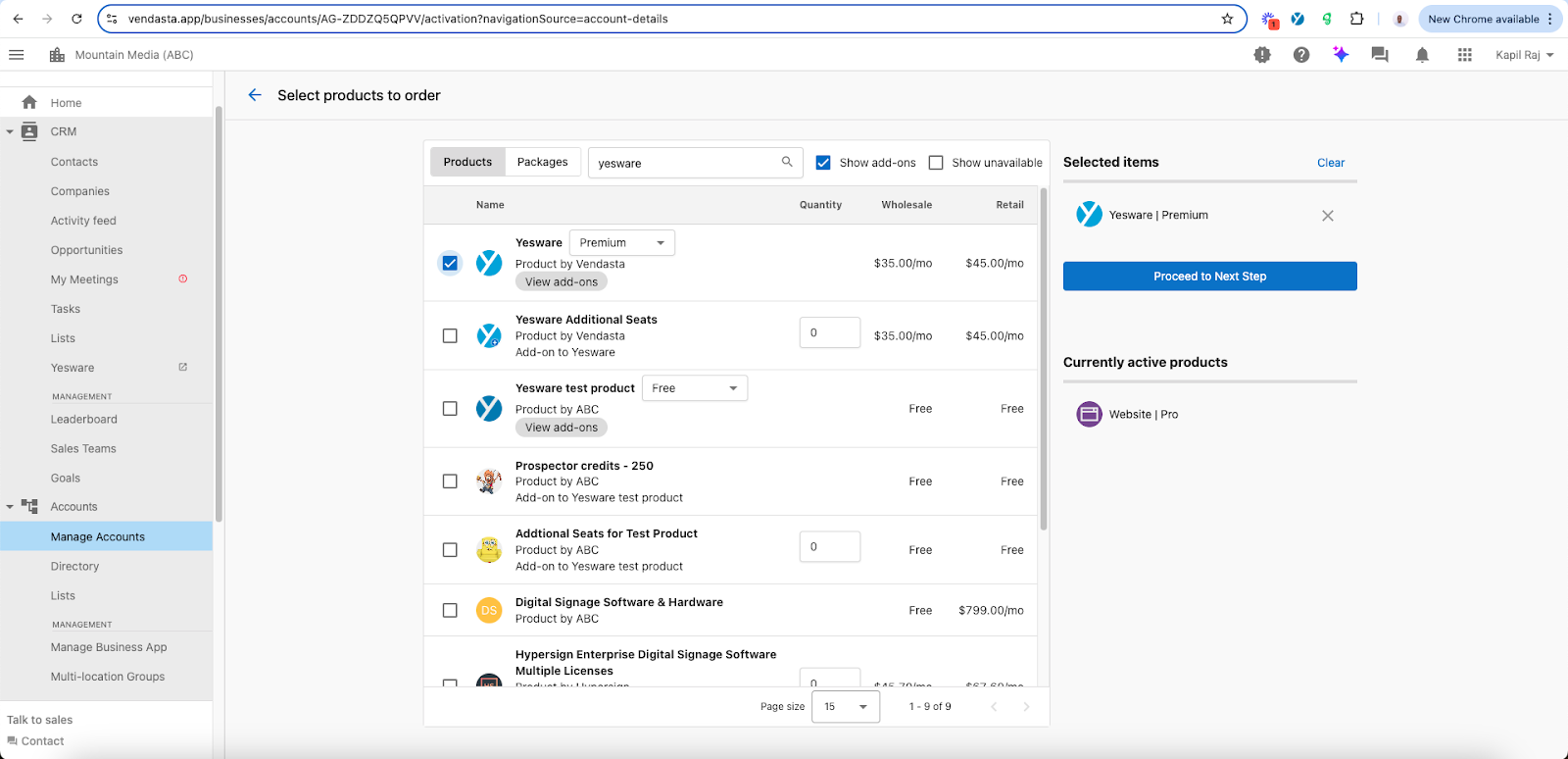Open the apps grid launcher
Screen dimensions: 1568x759
[x=1465, y=55]
